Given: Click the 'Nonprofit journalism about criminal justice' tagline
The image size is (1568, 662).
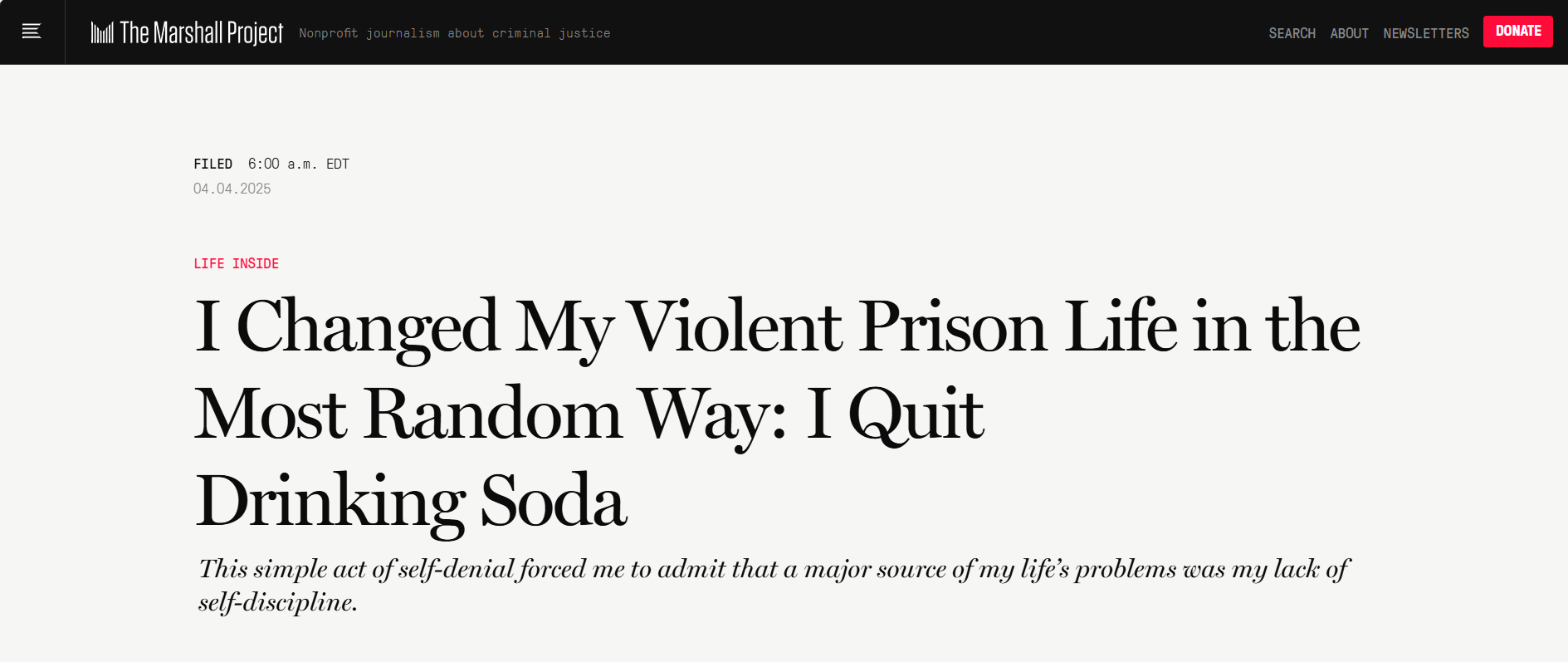Looking at the screenshot, I should coord(454,33).
